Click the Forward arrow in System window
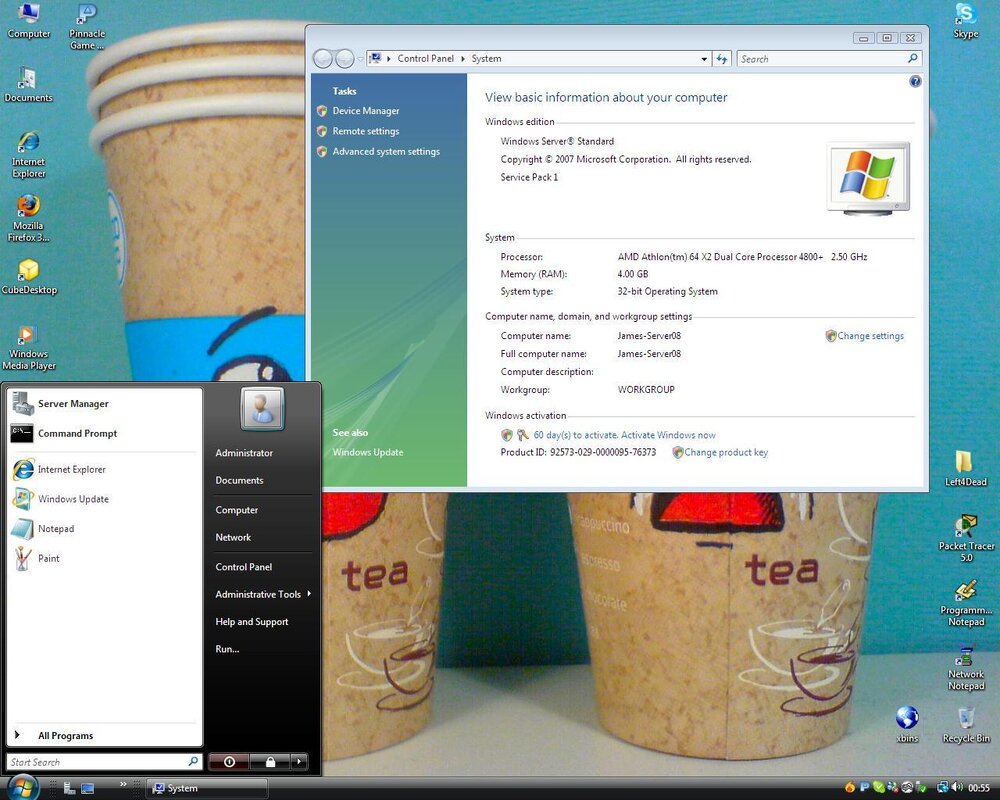1000x800 pixels. coord(344,59)
